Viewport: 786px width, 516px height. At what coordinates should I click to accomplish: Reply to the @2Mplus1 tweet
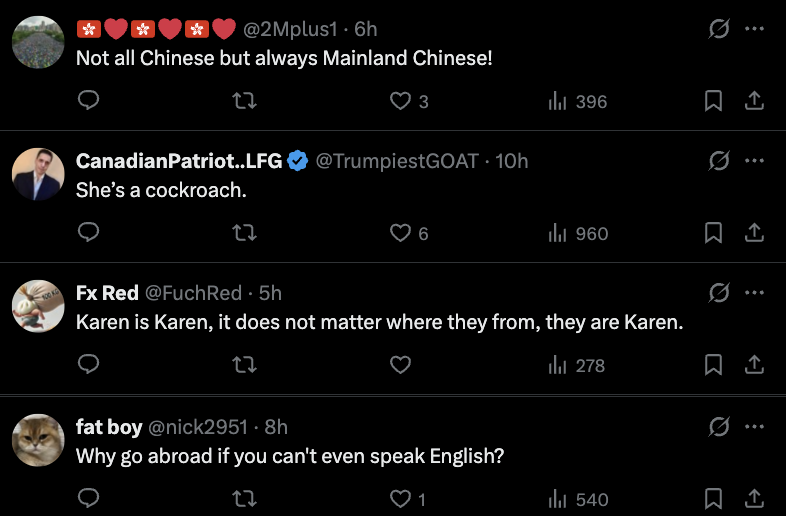tap(88, 101)
